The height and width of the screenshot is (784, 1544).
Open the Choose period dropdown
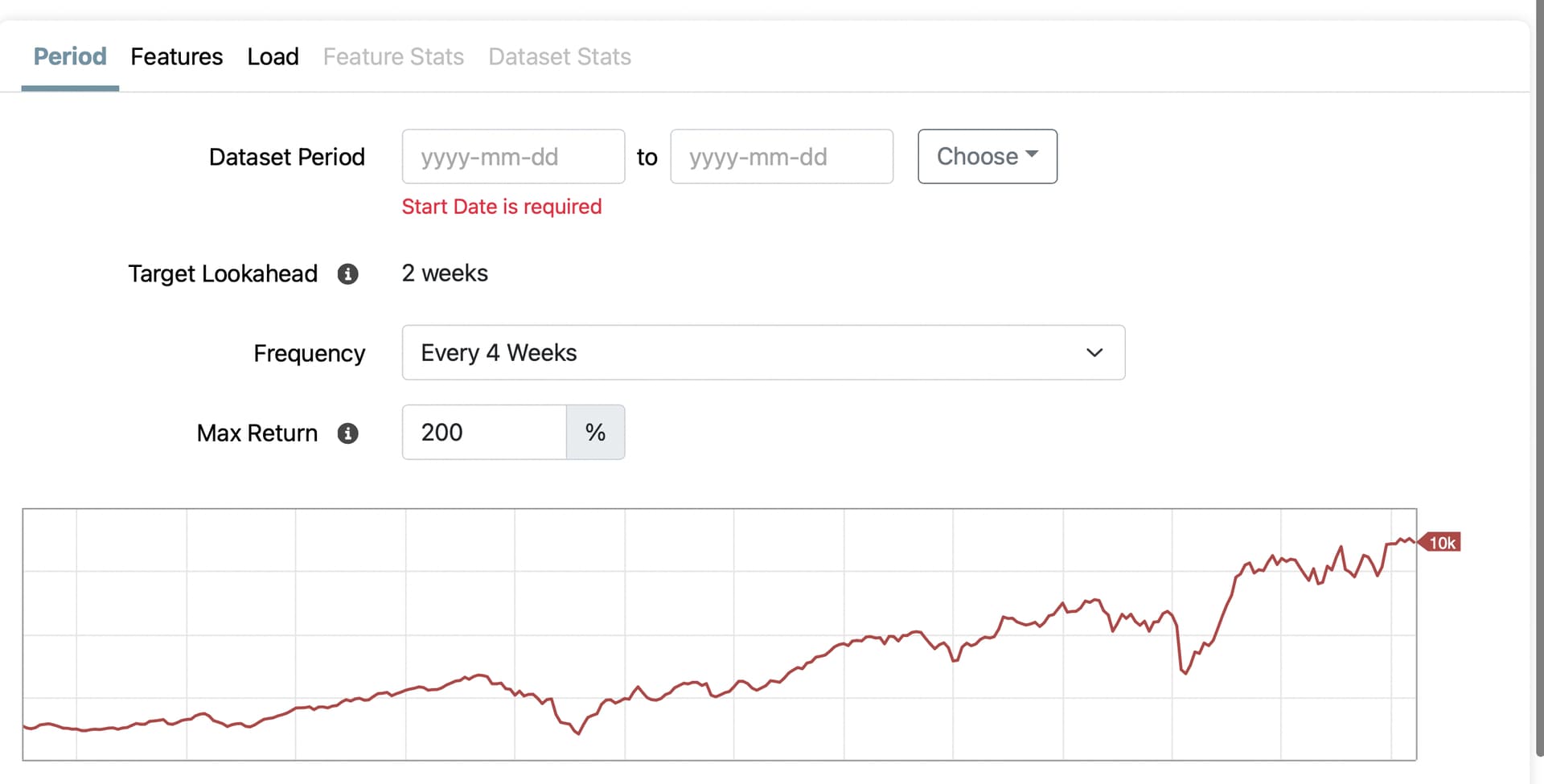[987, 157]
